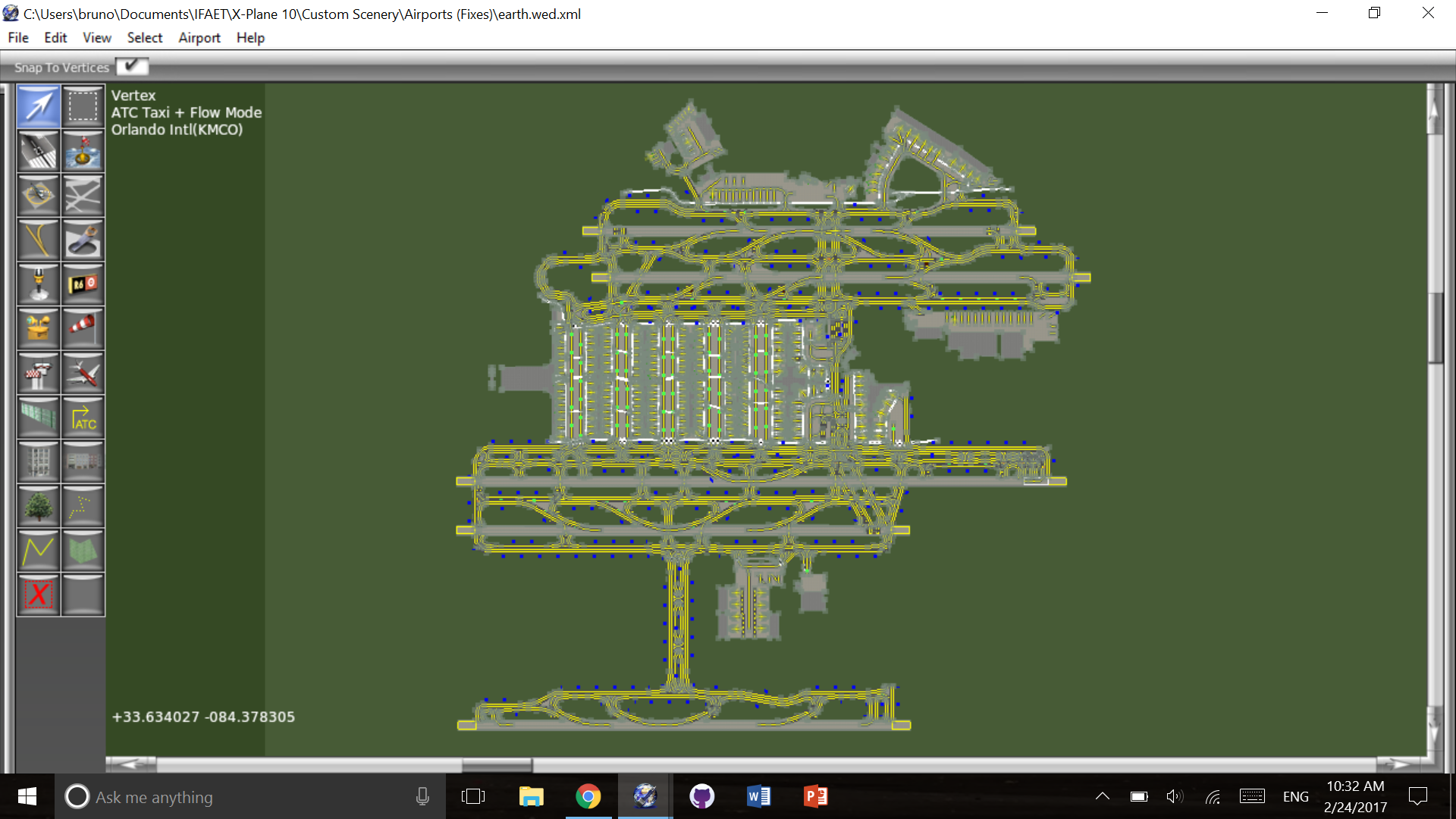
Task: Click the horizontal scrollbar right arrow
Action: 1400,763
